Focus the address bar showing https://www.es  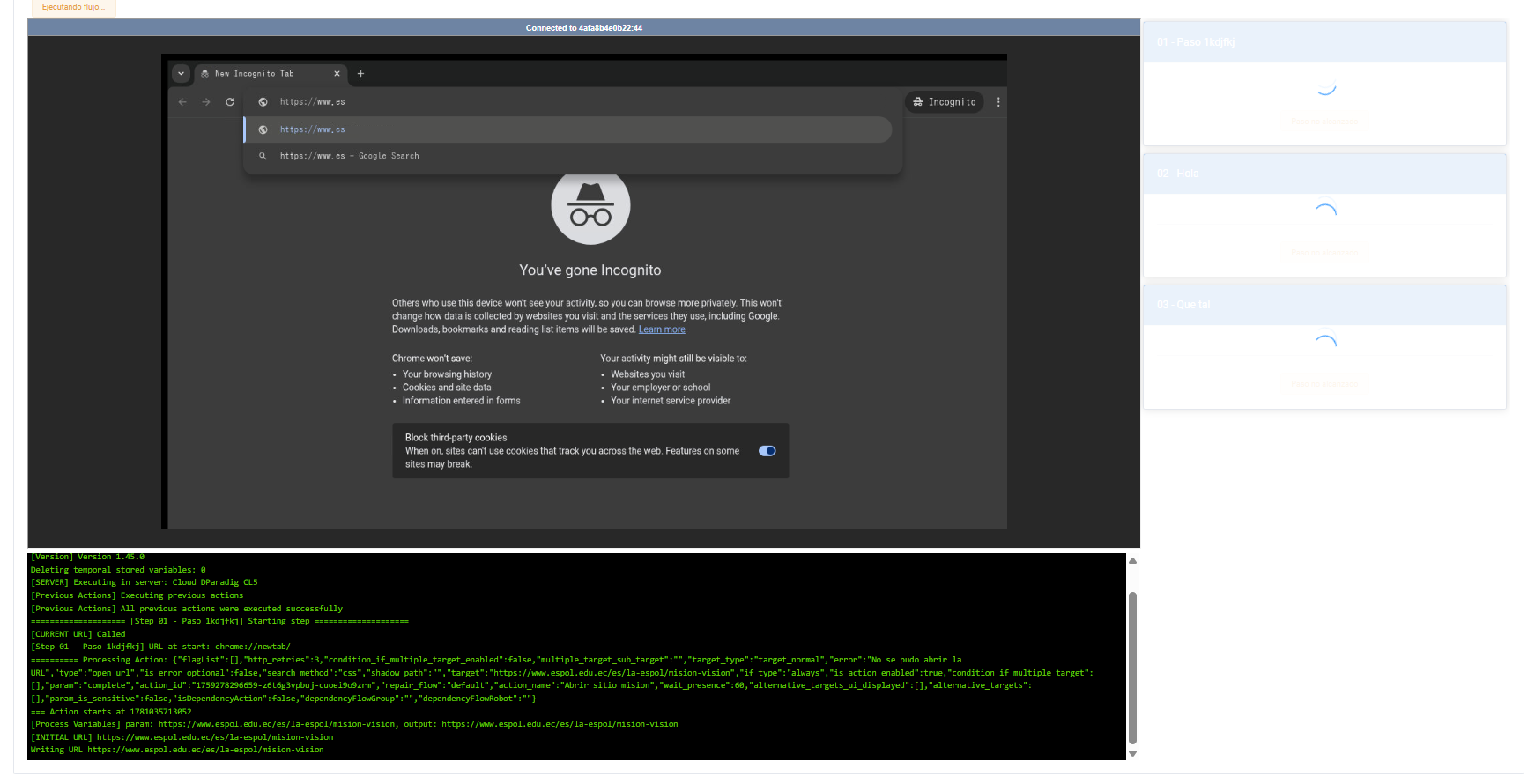[x=572, y=102]
